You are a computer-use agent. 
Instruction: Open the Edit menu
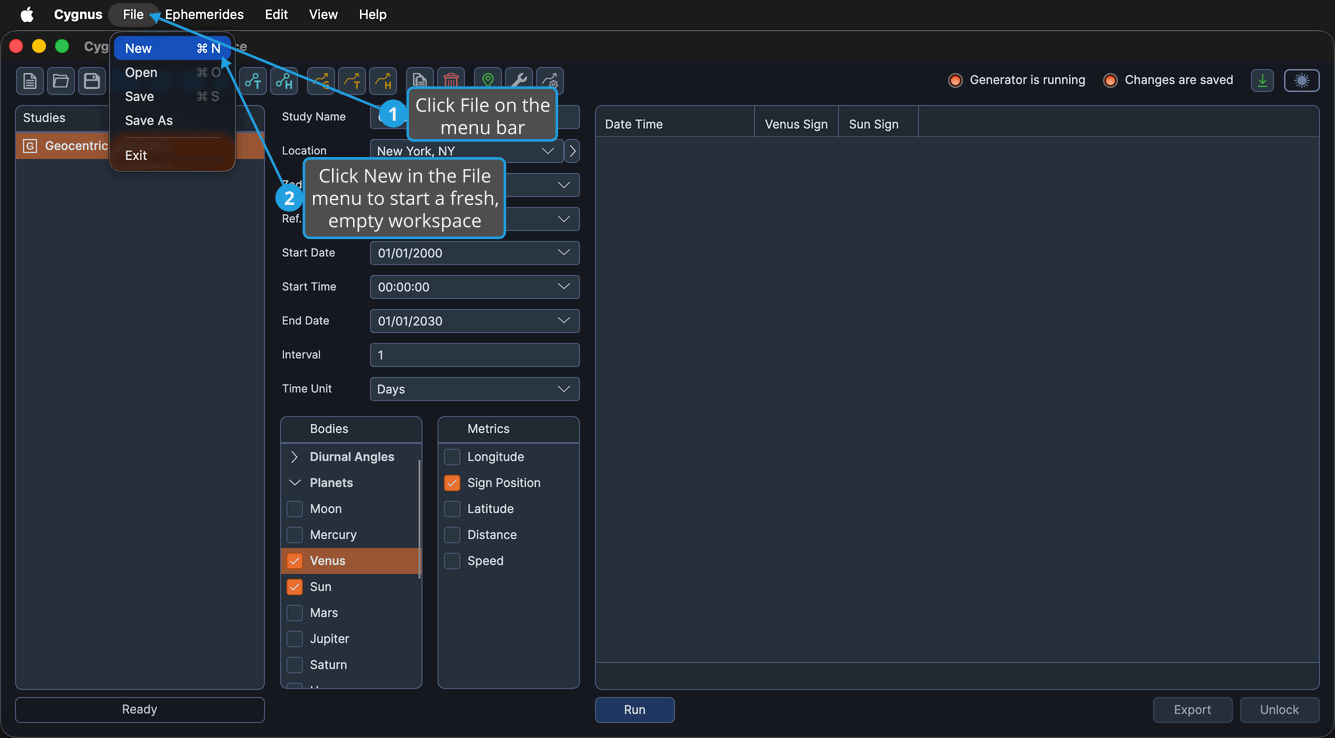pyautogui.click(x=277, y=14)
